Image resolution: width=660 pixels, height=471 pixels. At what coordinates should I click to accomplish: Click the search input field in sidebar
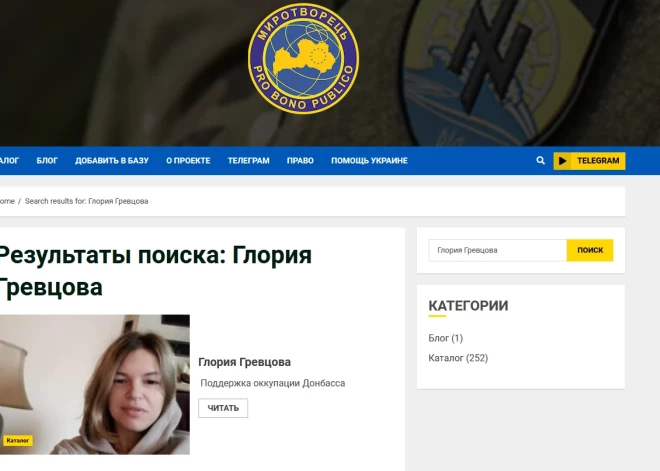pyautogui.click(x=498, y=250)
